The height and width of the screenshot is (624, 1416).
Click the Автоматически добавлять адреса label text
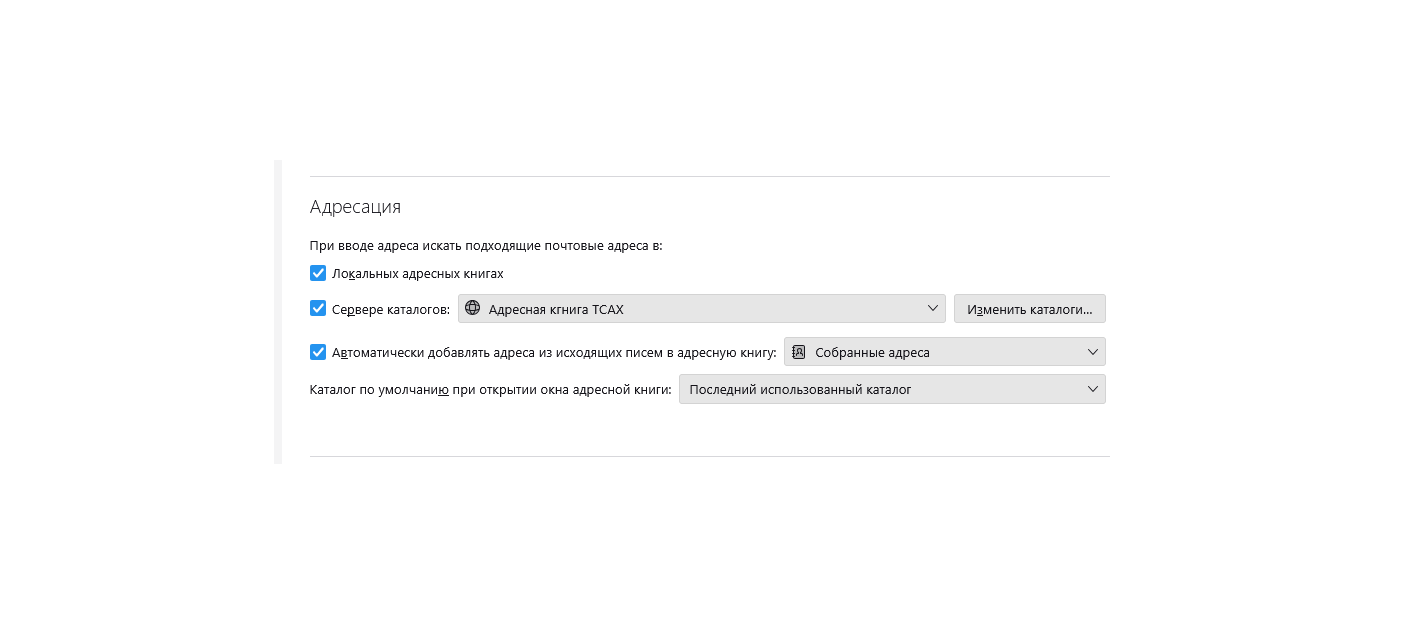(553, 353)
